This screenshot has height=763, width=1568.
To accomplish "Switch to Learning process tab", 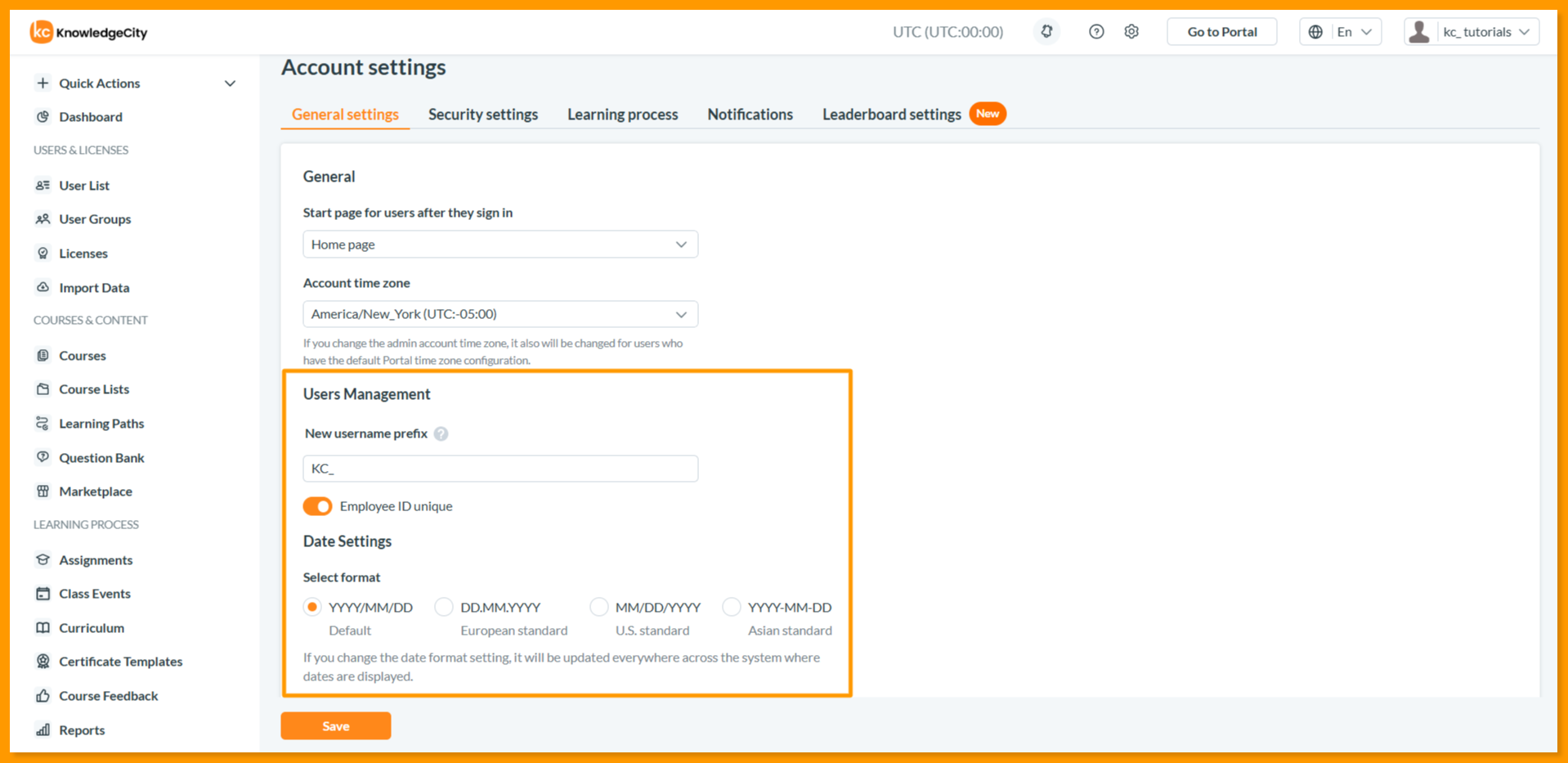I will 623,114.
